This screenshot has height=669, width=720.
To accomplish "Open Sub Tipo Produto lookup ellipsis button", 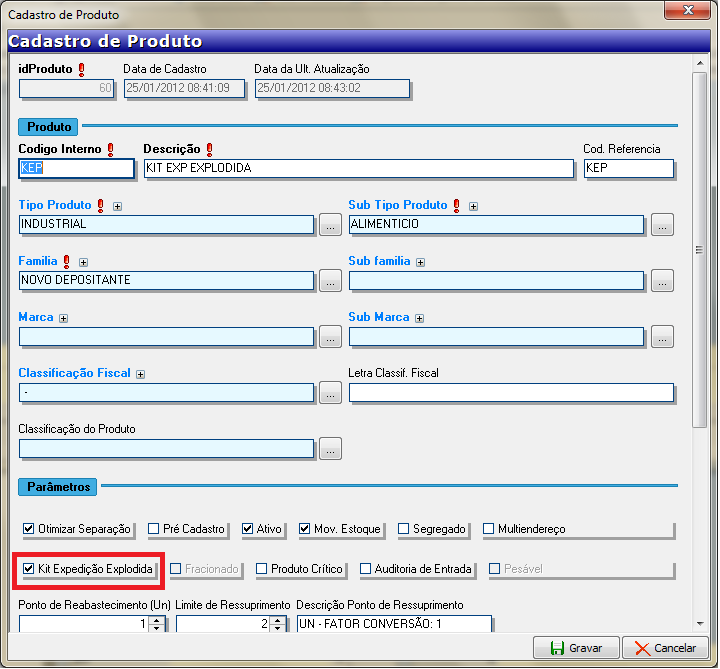I will (x=662, y=225).
